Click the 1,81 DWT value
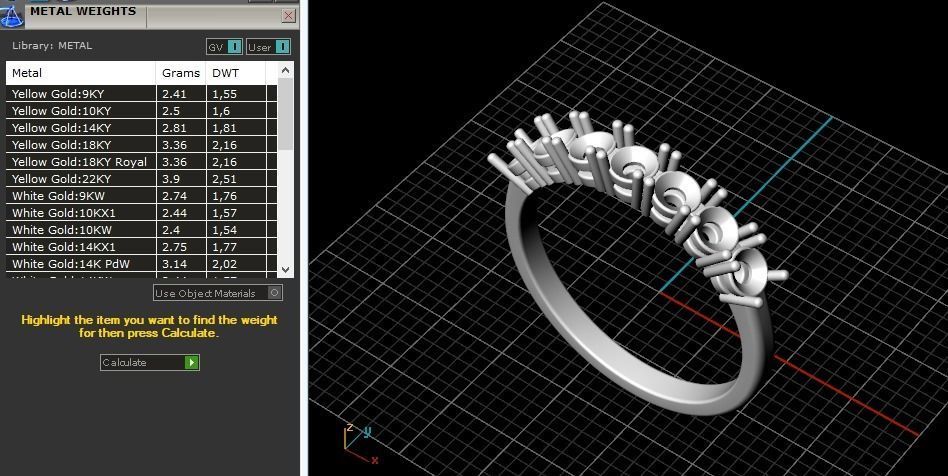The width and height of the screenshot is (948, 476). 224,128
